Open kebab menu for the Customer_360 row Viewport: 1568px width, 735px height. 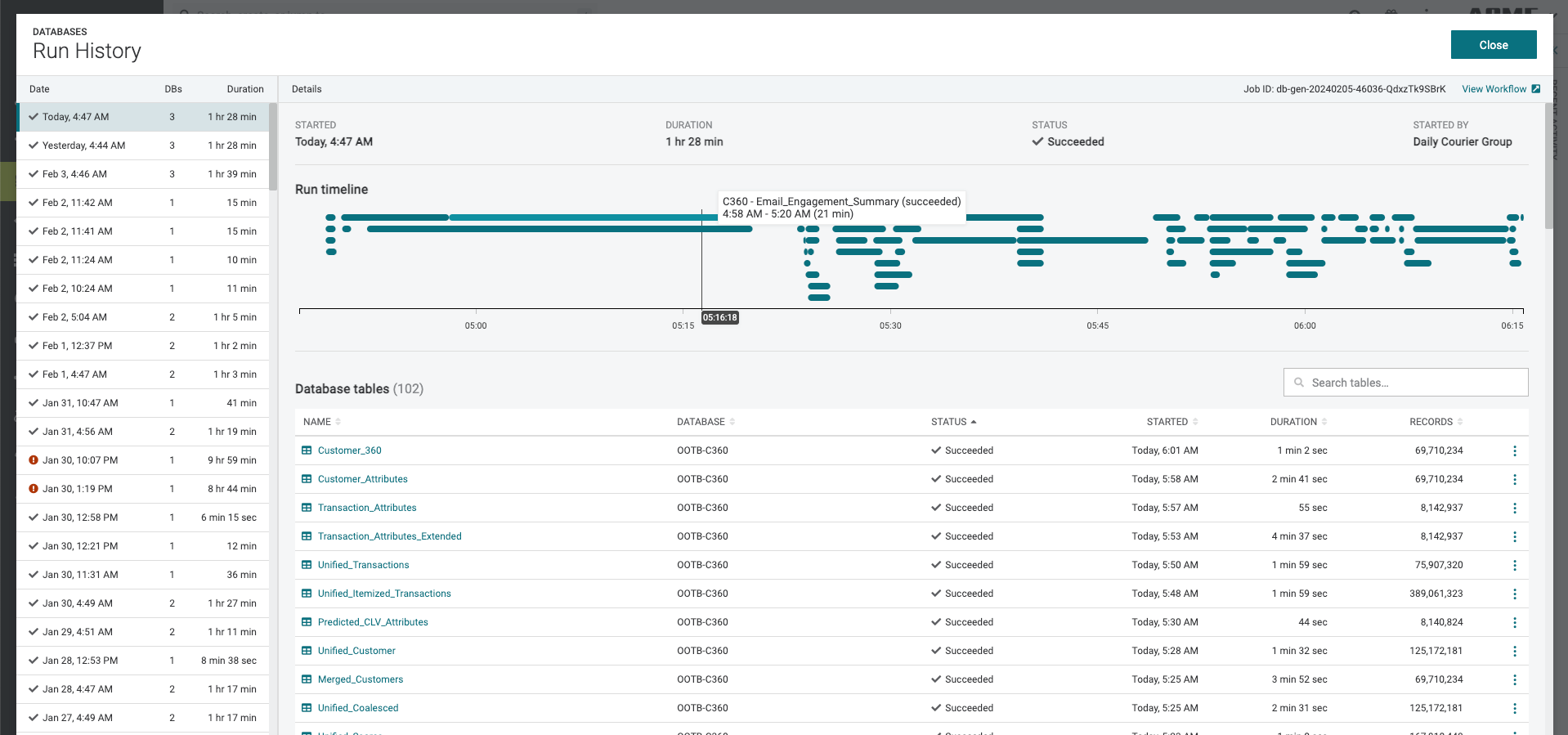click(1514, 451)
